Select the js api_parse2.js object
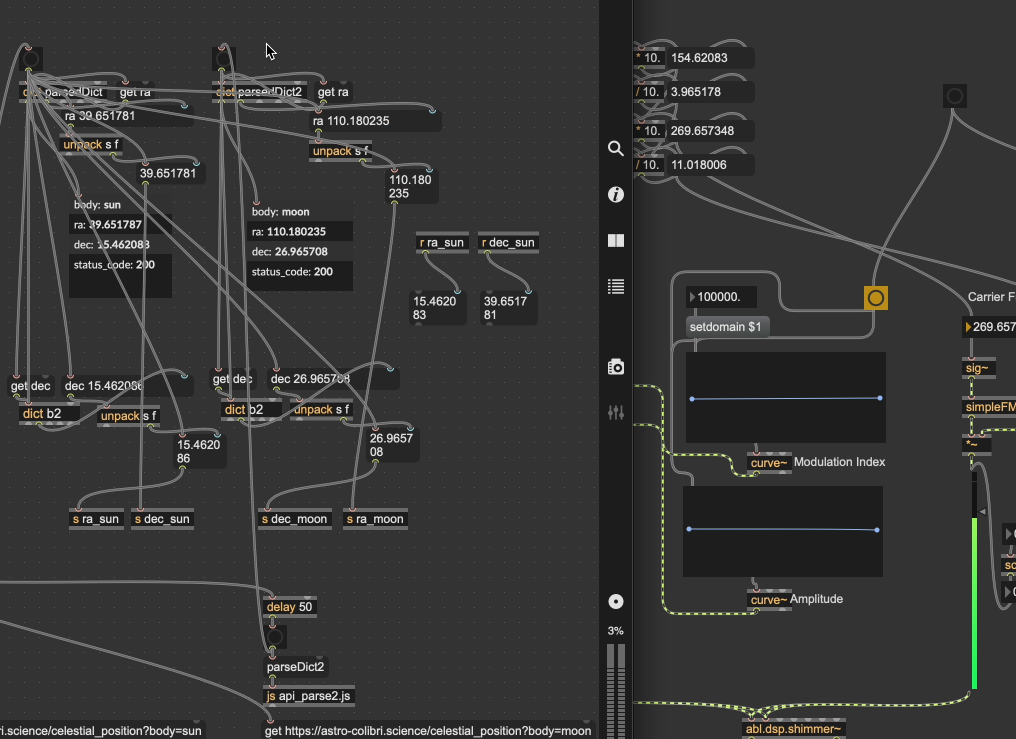The image size is (1016, 739). tap(309, 696)
